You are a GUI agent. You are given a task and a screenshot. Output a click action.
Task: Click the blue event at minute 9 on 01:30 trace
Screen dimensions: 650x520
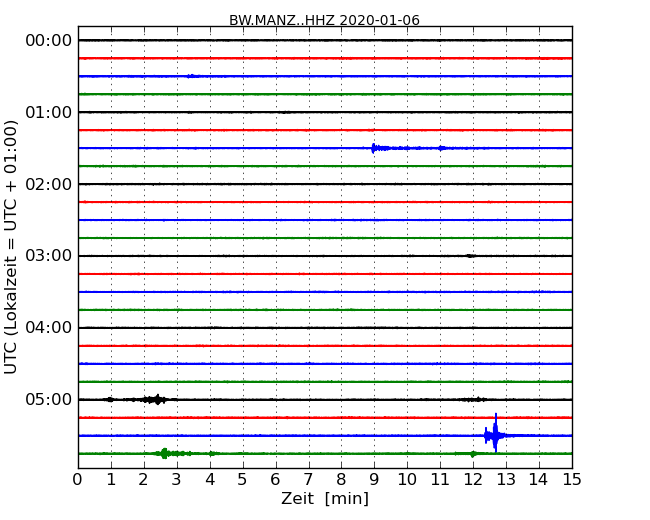pyautogui.click(x=375, y=148)
